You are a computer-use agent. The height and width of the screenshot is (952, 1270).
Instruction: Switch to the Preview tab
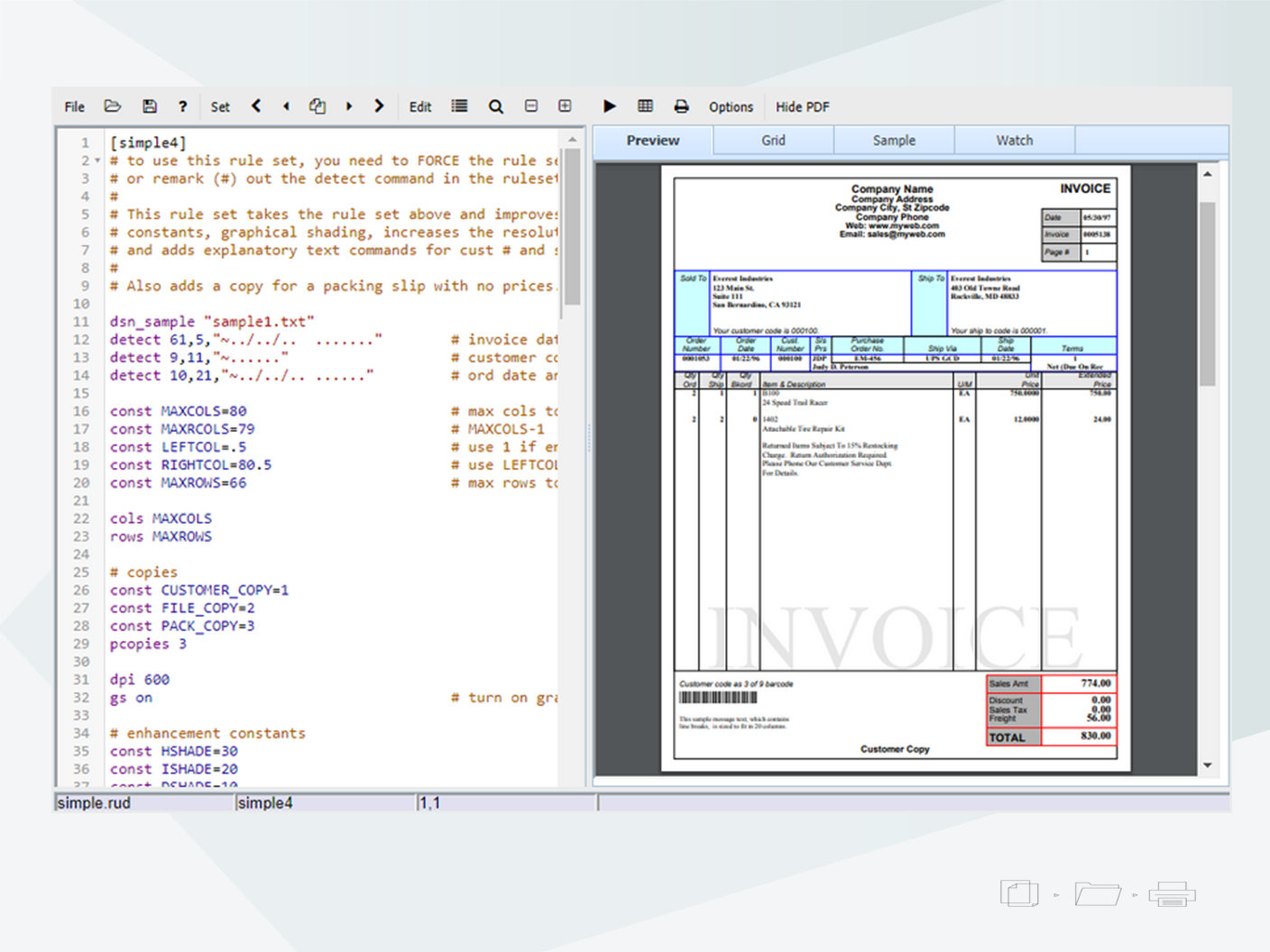tap(653, 141)
